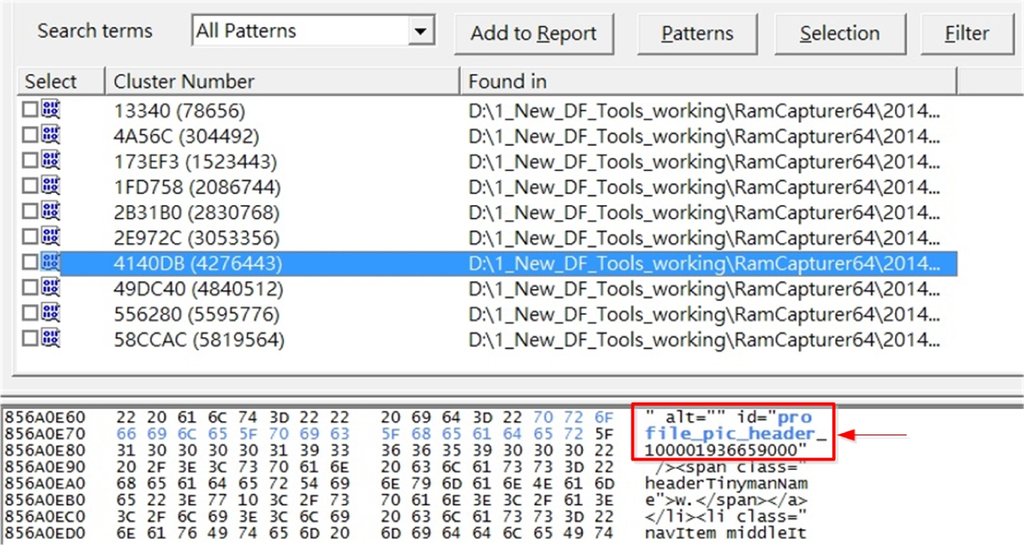
Task: Tick the checkbox for highlighted cluster 4140DB
Action: 30,263
